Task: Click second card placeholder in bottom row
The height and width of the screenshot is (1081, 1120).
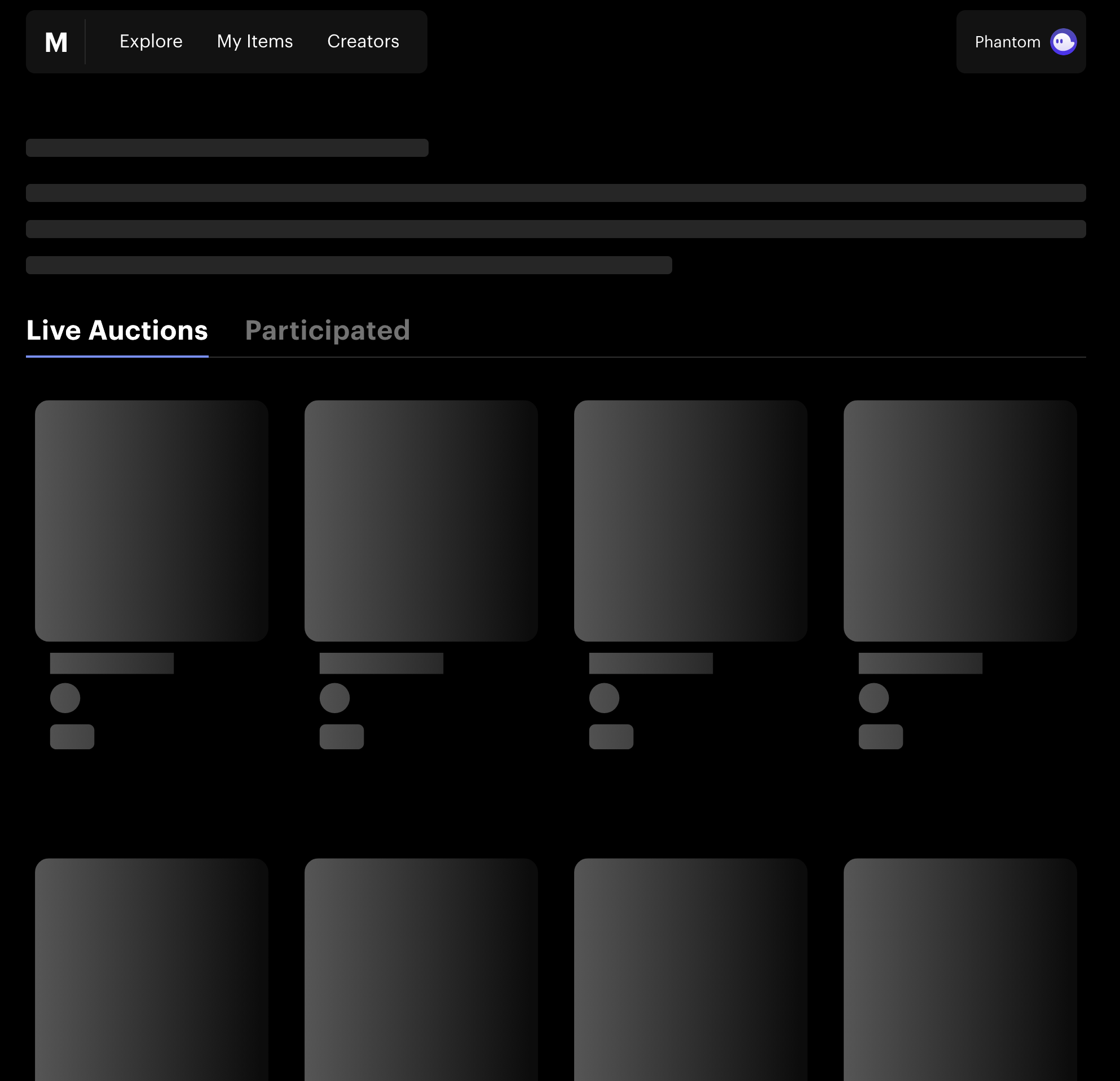Action: (x=421, y=972)
